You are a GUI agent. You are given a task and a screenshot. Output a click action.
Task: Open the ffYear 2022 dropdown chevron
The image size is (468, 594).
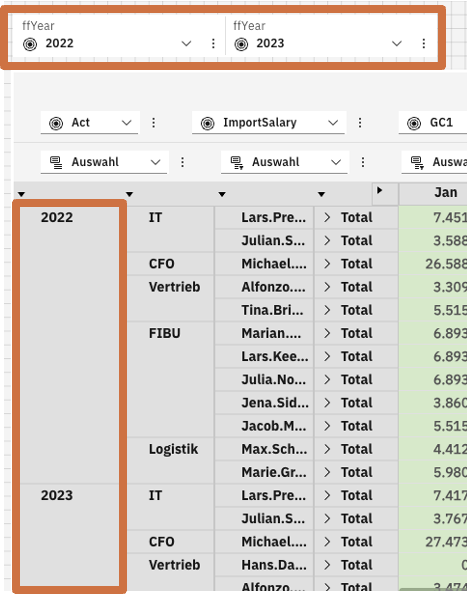(186, 44)
